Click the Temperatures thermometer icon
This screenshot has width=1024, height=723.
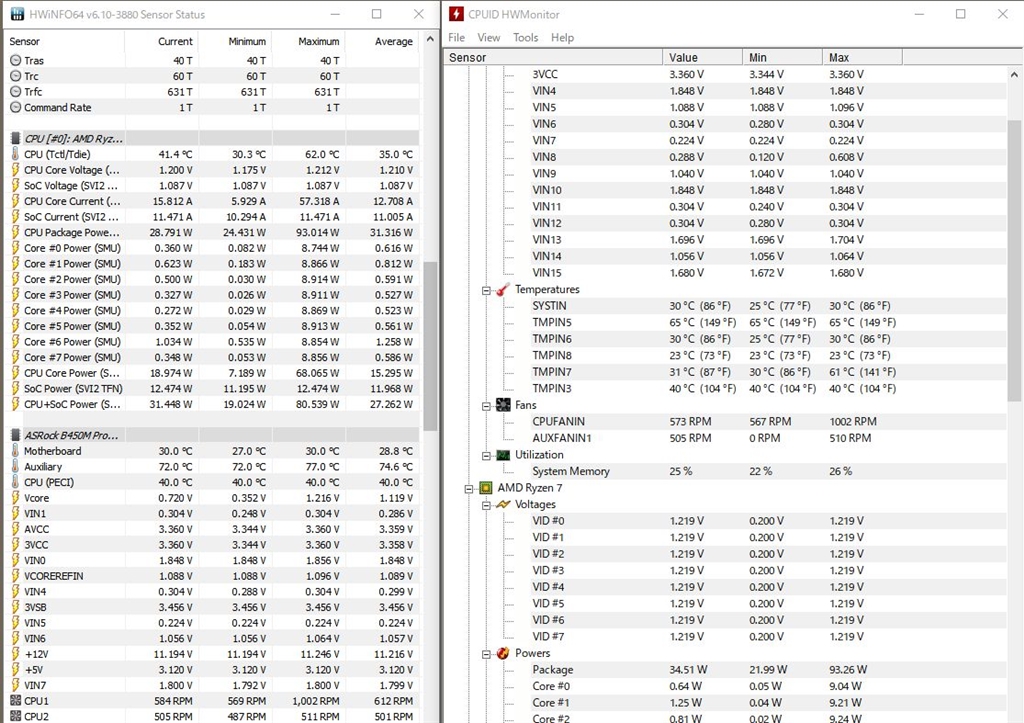[x=503, y=289]
